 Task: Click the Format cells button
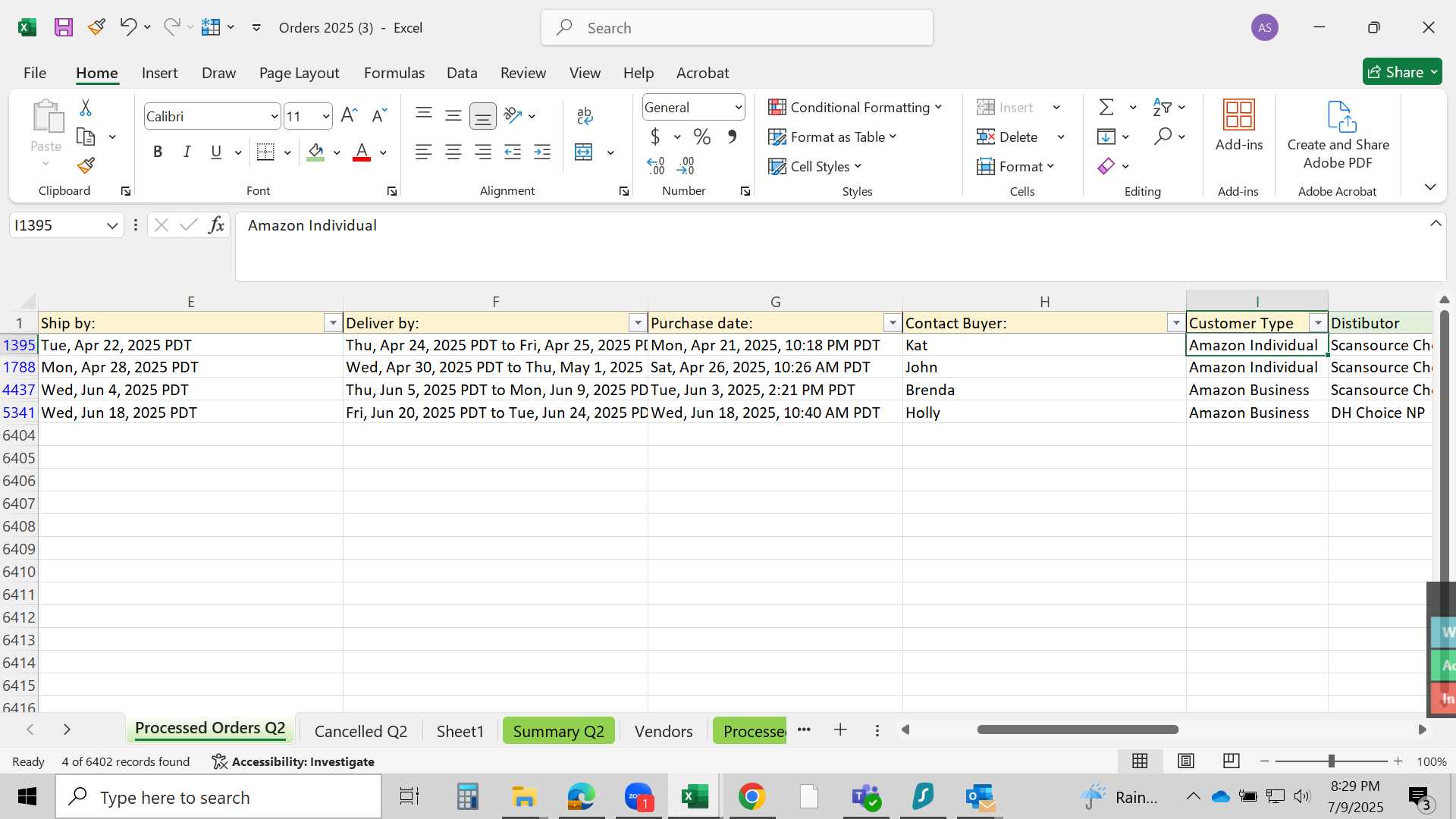click(1016, 166)
